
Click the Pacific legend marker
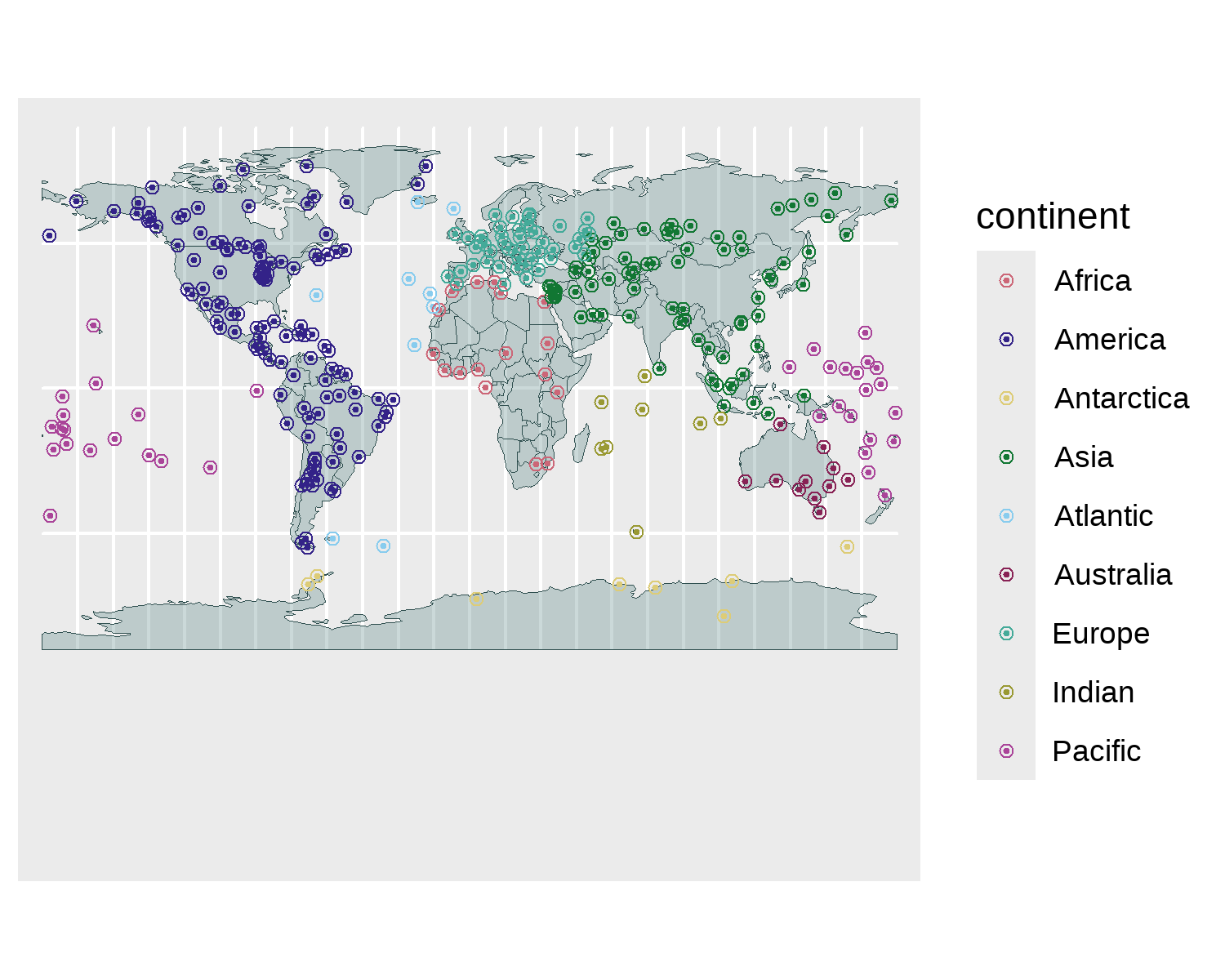click(1006, 751)
